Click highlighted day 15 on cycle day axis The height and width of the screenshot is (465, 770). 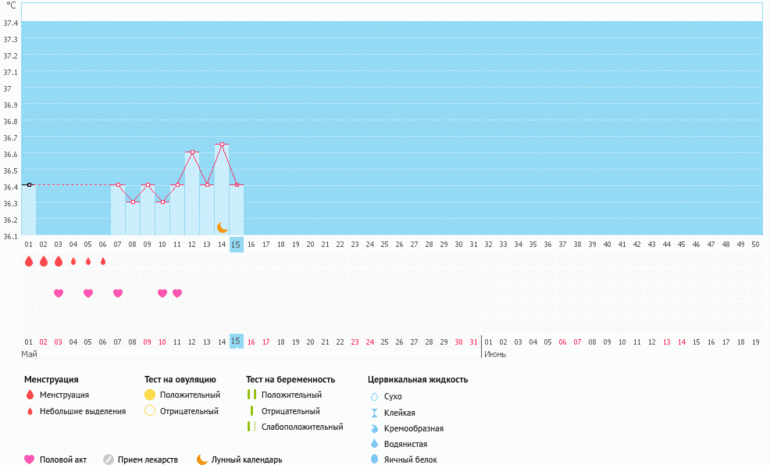(236, 245)
